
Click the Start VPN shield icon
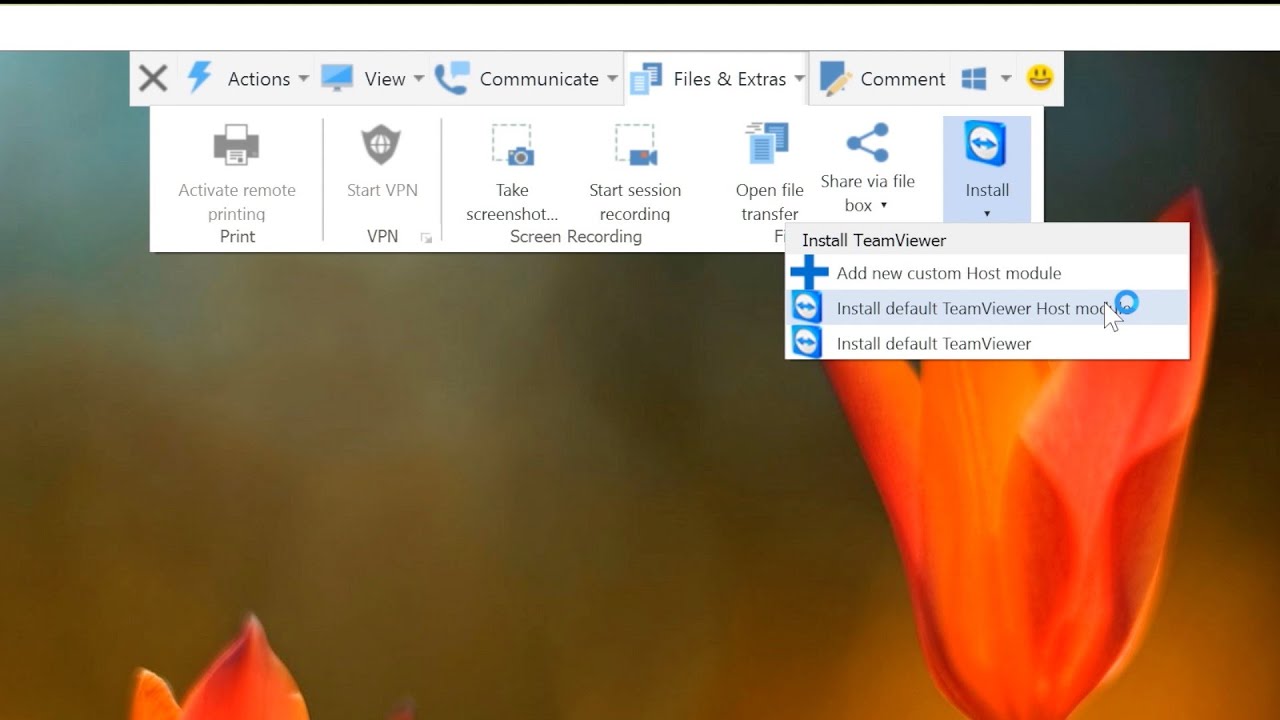point(381,146)
